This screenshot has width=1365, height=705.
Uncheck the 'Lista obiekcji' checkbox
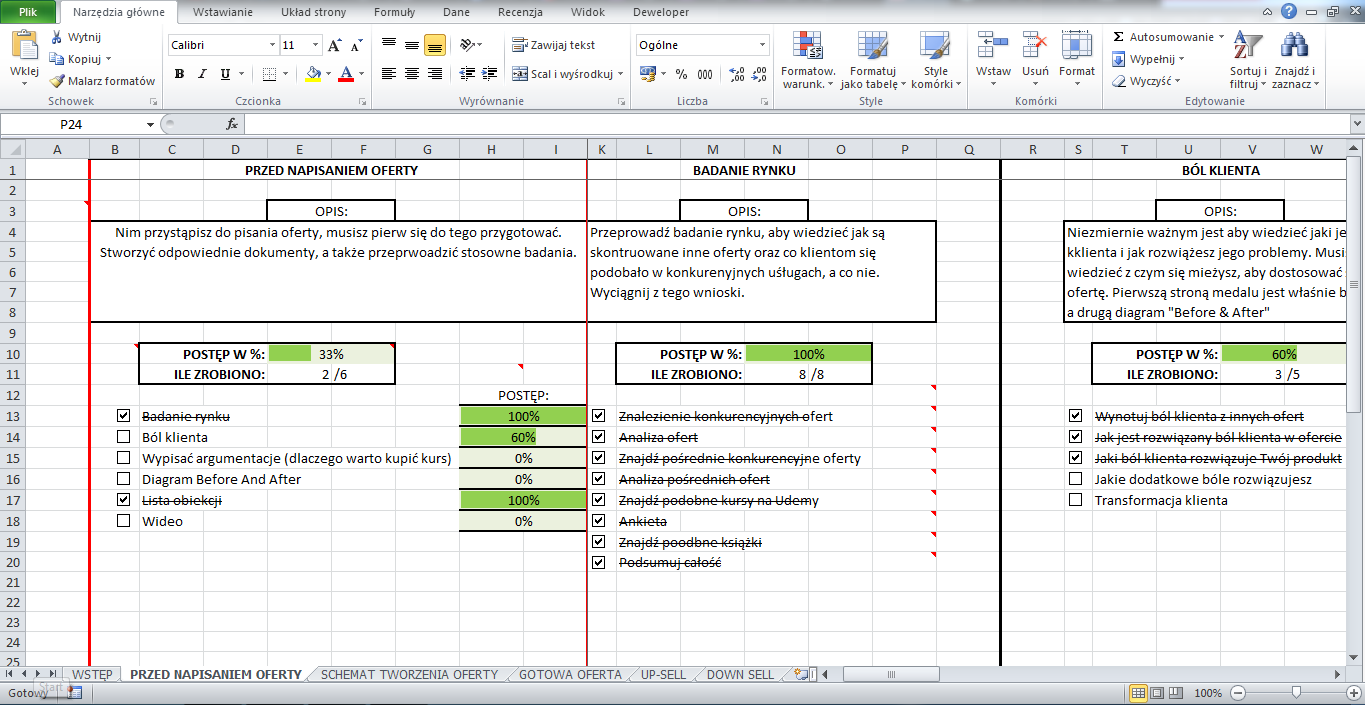(123, 499)
